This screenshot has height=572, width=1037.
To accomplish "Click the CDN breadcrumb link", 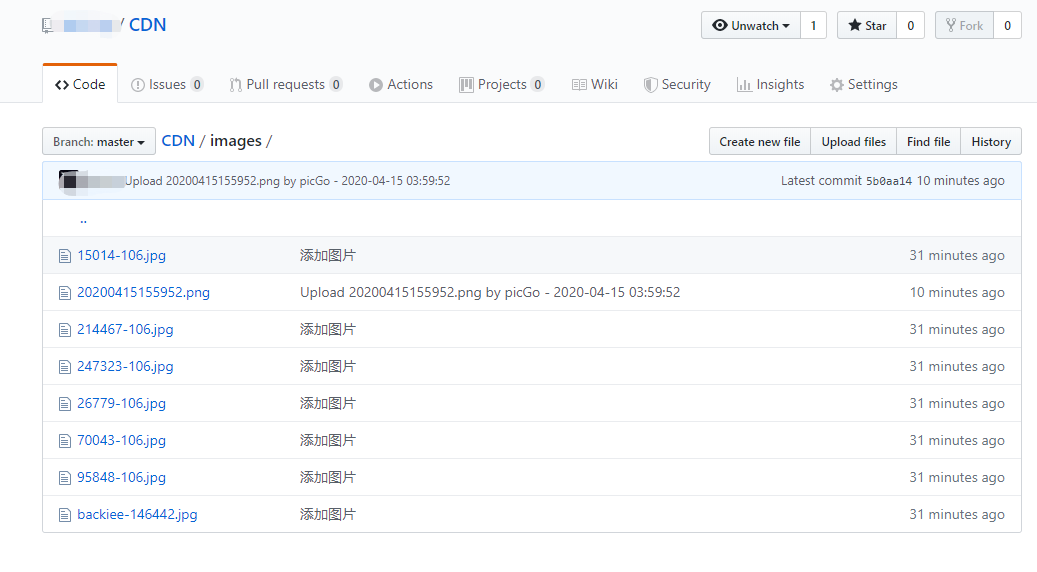I will pyautogui.click(x=178, y=141).
